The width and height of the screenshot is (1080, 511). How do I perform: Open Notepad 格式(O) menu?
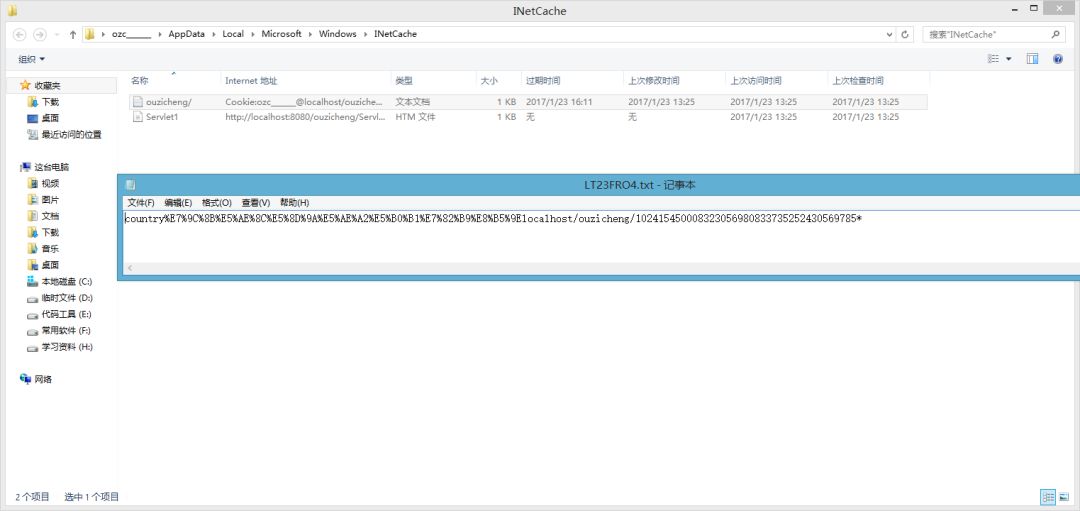click(216, 203)
